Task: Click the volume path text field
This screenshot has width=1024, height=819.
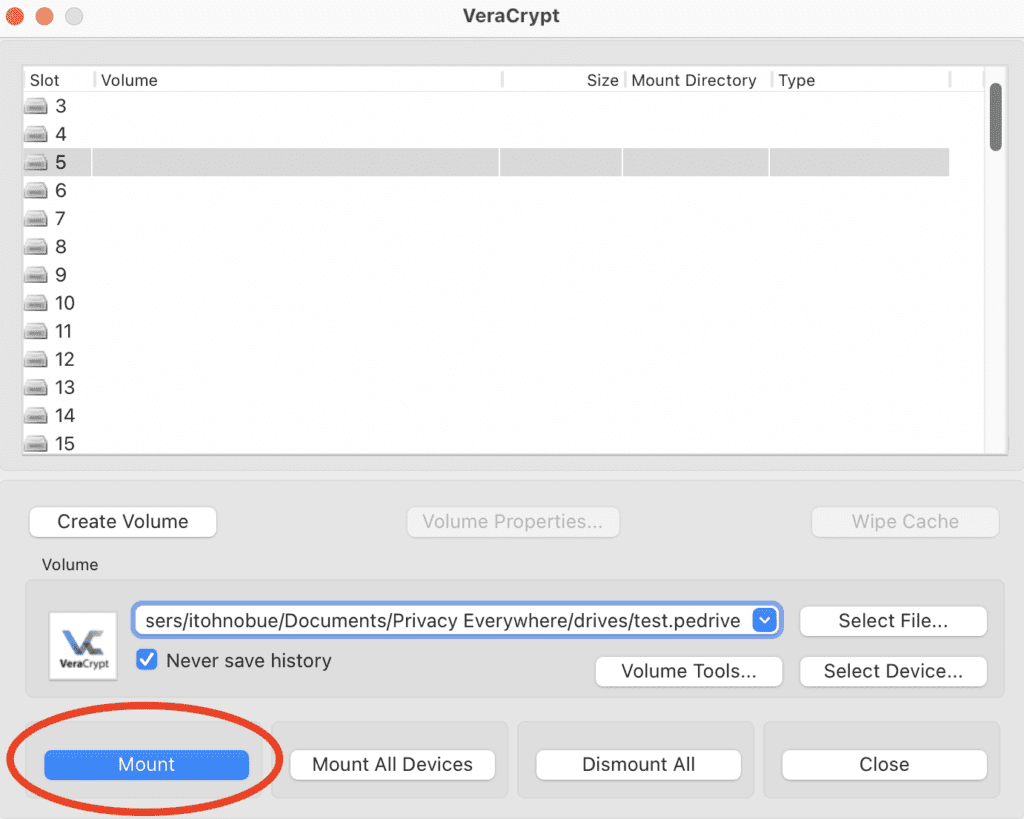Action: pyautogui.click(x=443, y=620)
